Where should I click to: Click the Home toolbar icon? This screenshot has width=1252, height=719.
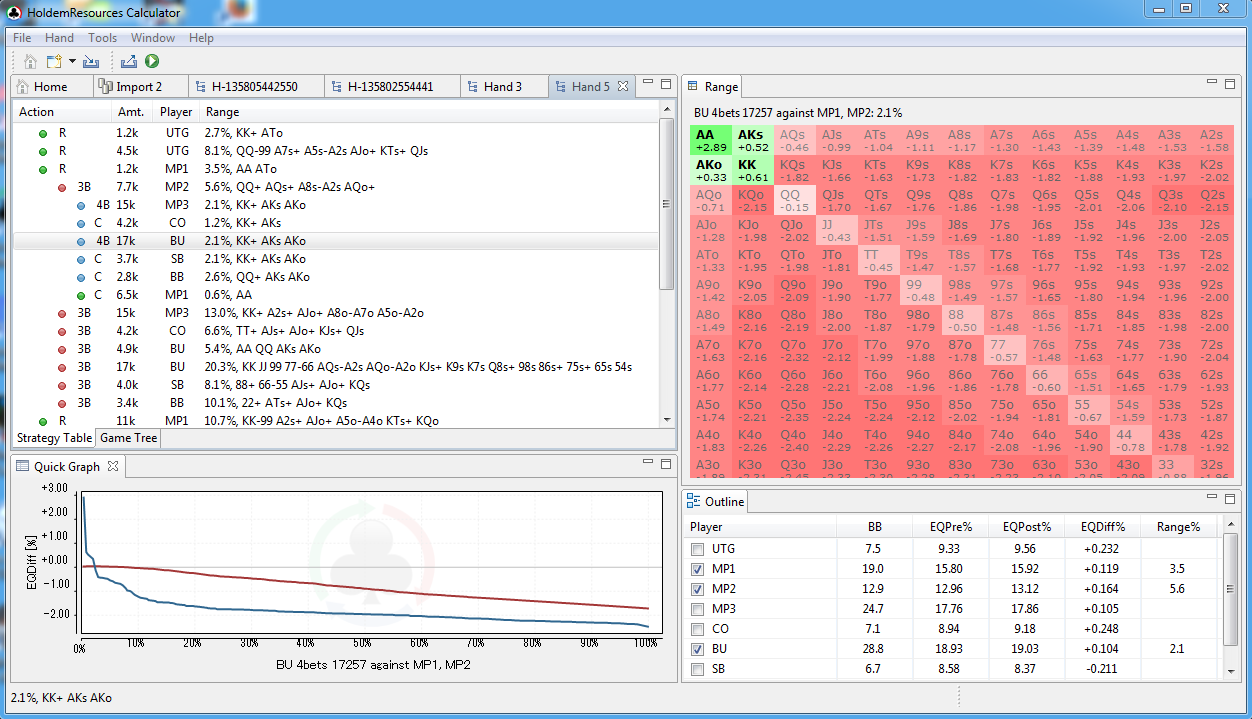[30, 62]
